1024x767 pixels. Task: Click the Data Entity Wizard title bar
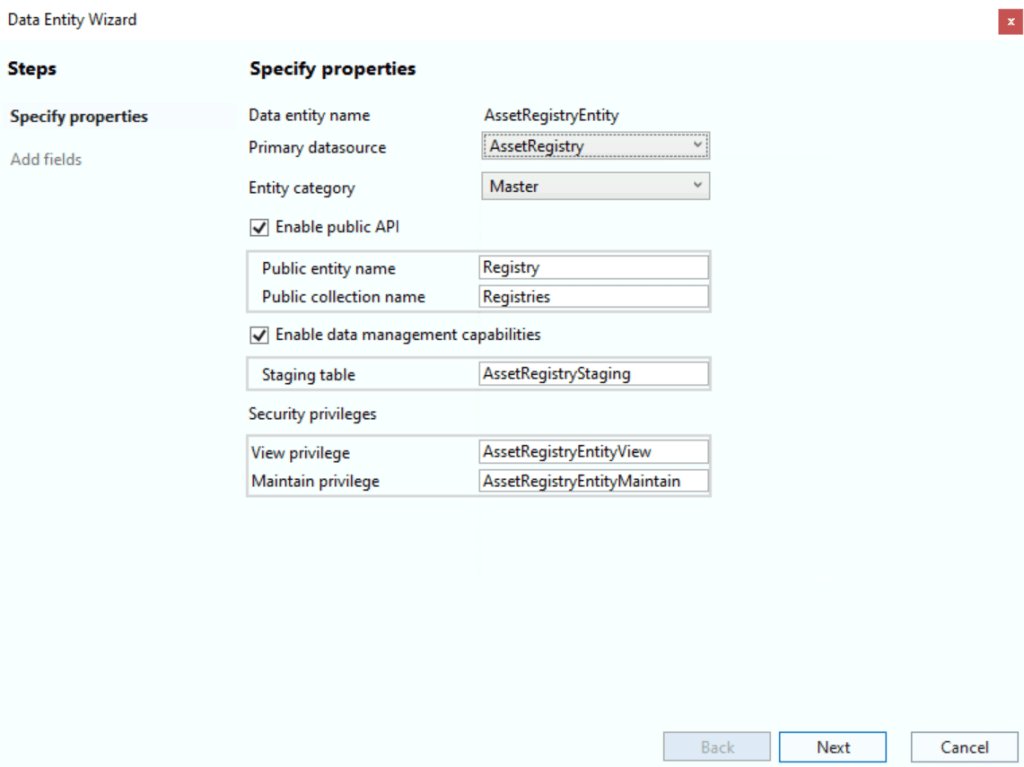(400, 20)
